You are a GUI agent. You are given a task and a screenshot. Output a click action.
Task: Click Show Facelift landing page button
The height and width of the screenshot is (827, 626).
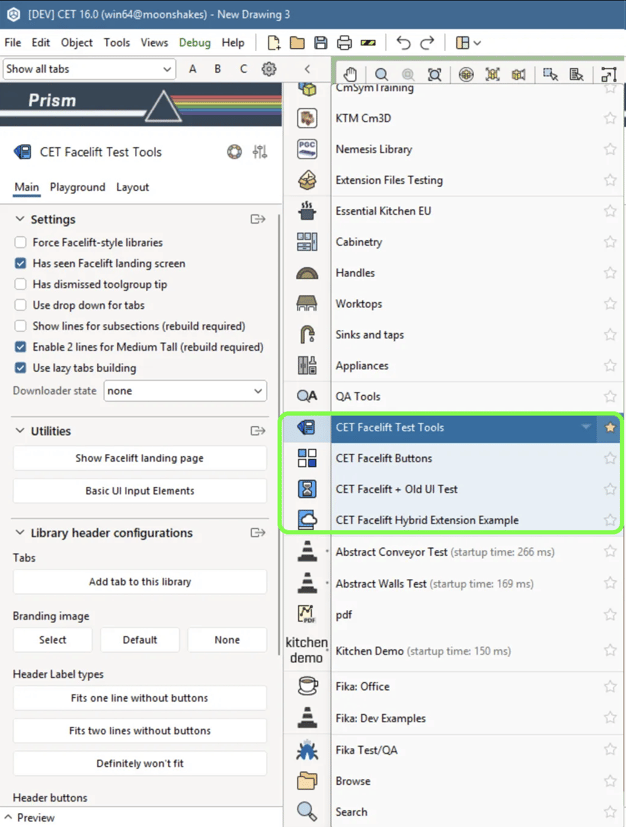click(x=140, y=458)
